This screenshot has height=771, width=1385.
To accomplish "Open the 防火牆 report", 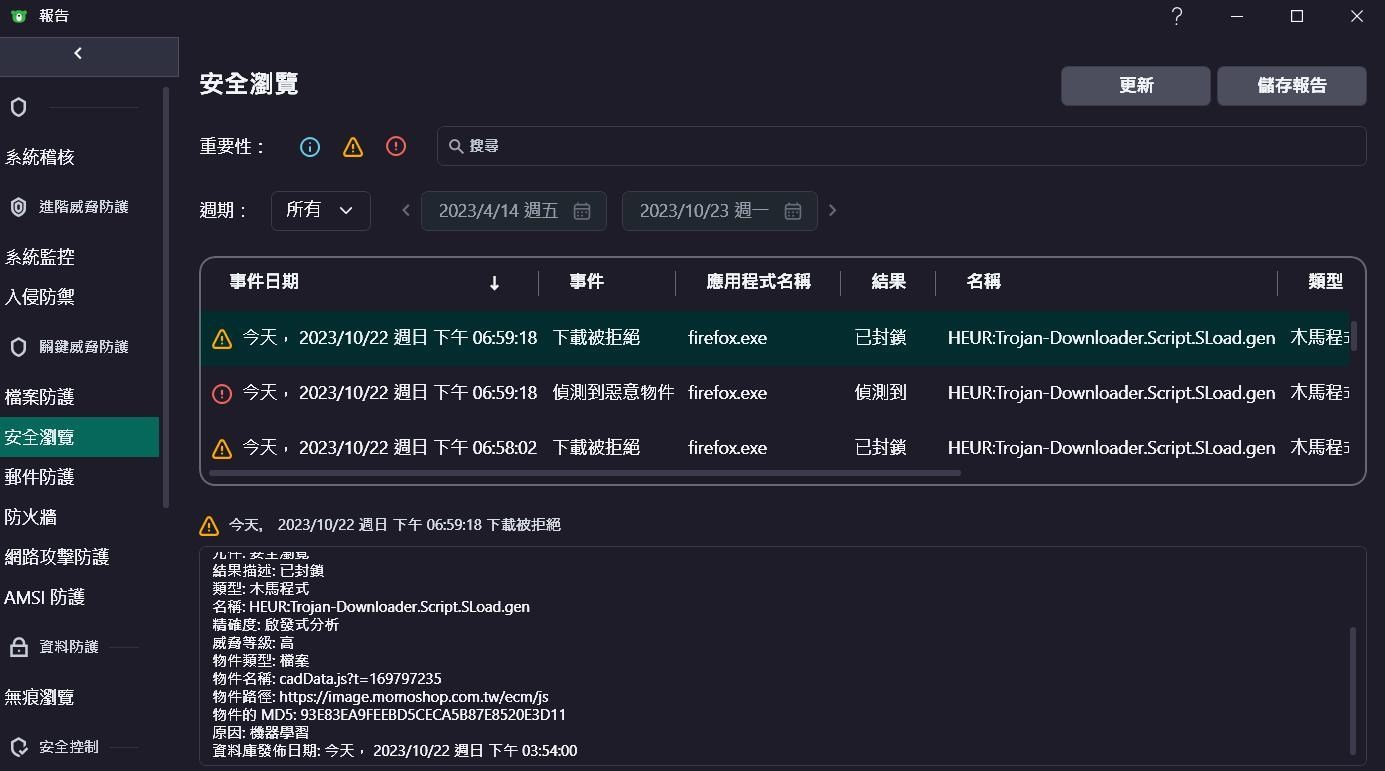I will (80, 517).
